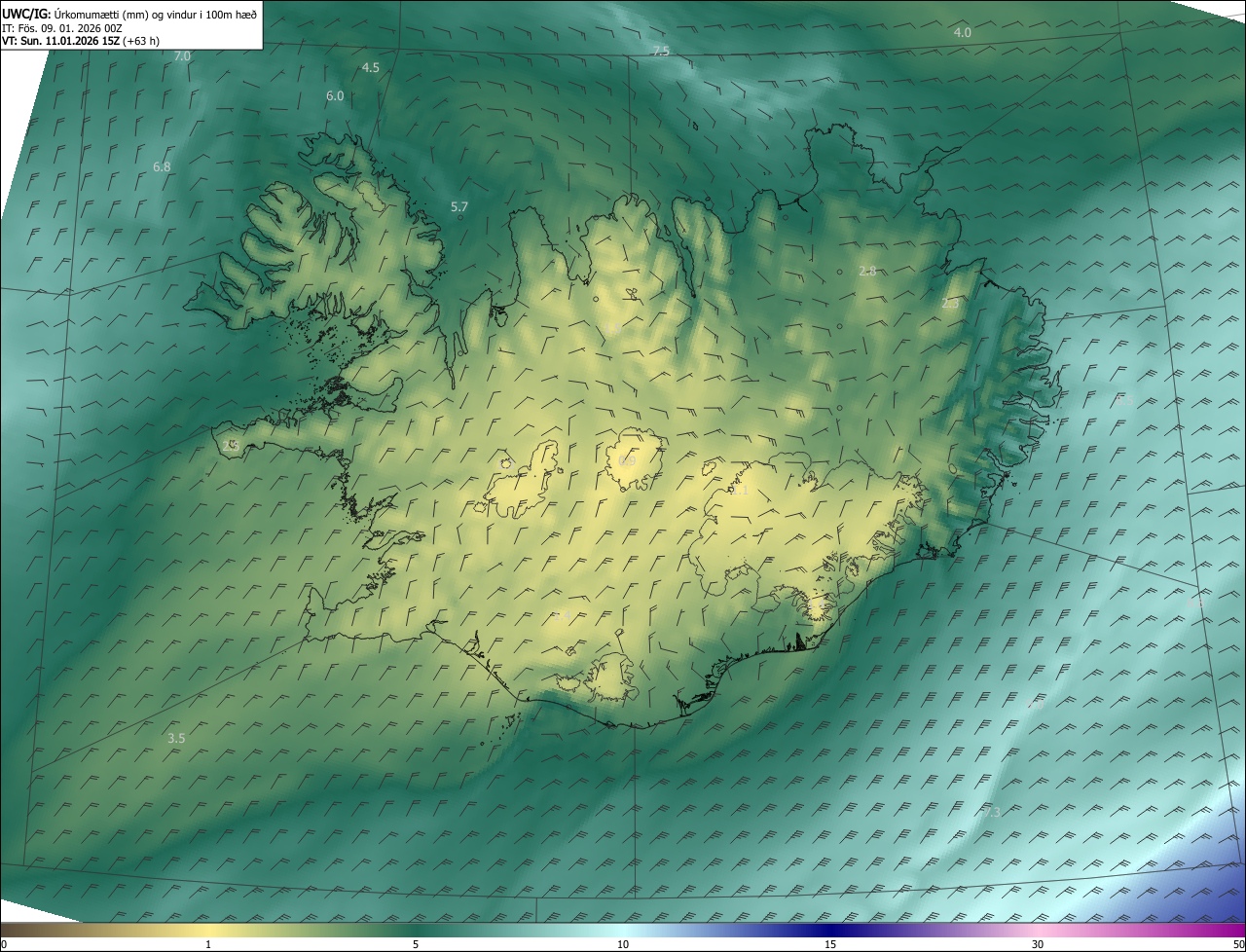Click the '7.5' value label
Viewport: 1246px width, 952px height.
pos(661,52)
